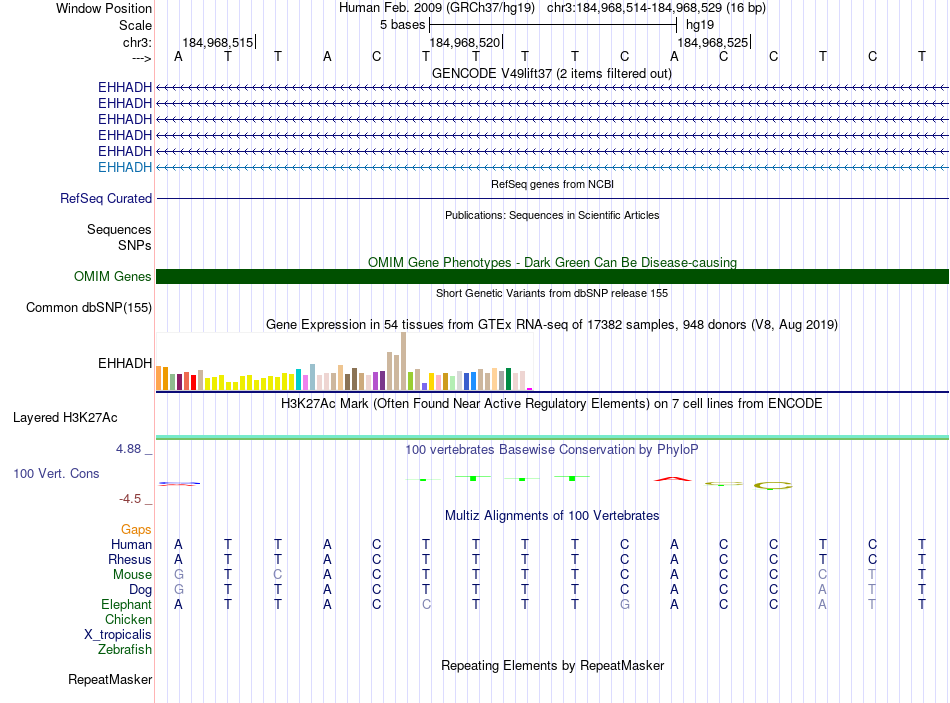This screenshot has width=950, height=703.
Task: Click the 'Sequences' track label
Action: (x=119, y=230)
